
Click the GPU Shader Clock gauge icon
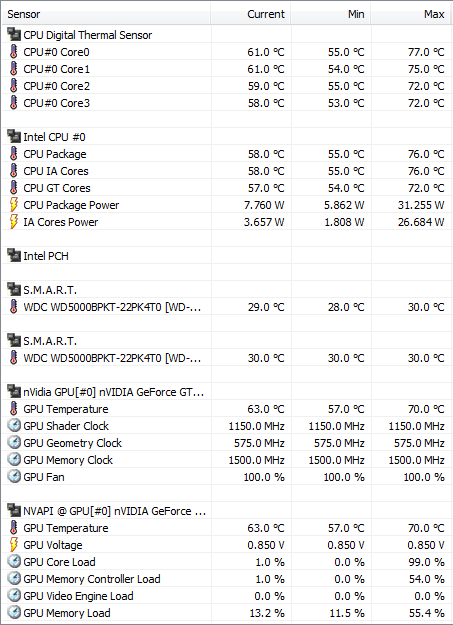coord(14,426)
